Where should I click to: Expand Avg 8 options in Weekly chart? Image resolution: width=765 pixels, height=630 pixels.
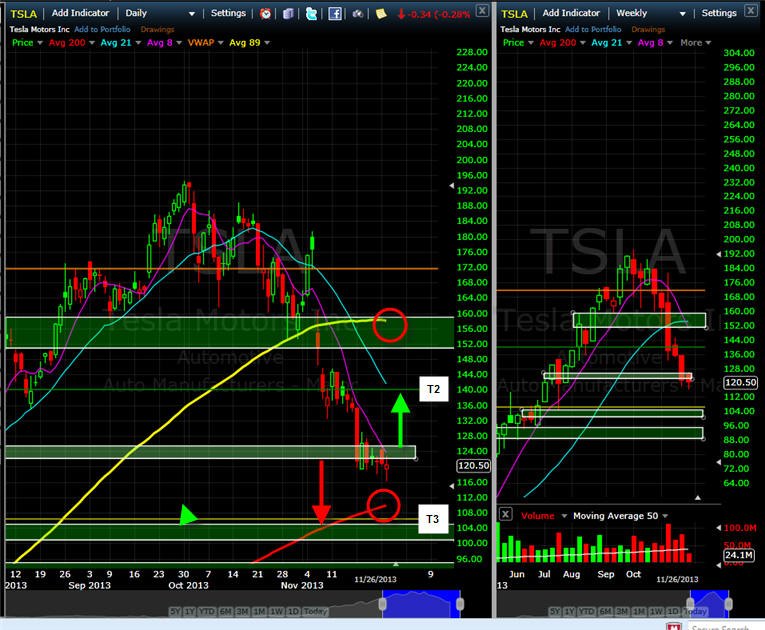coord(670,43)
